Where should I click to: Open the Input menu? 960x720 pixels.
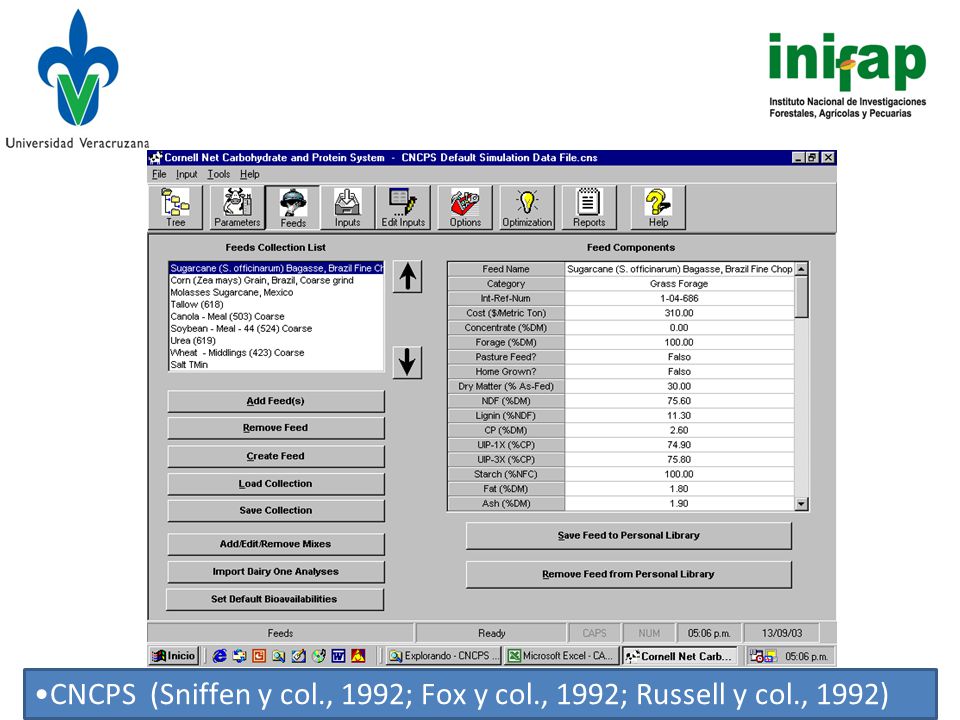(x=187, y=174)
